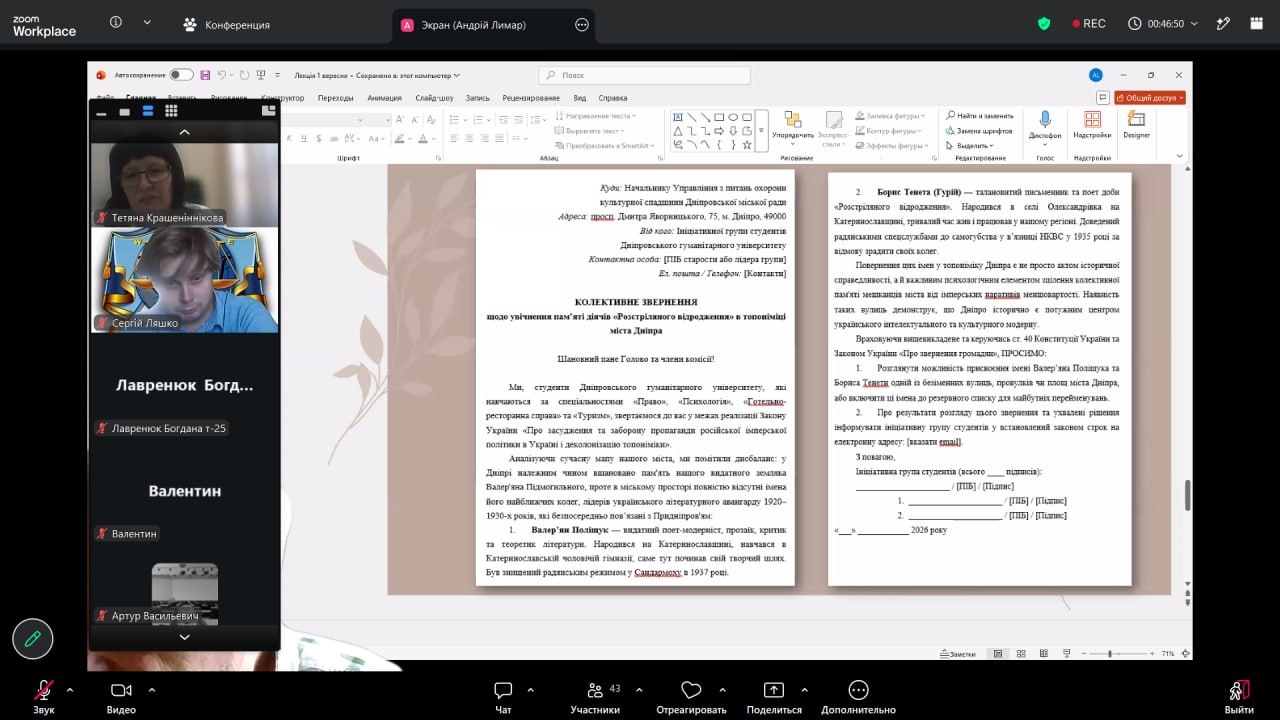Viewport: 1280px width, 720px height.
Task: Leave the meeting with Выйти button
Action: pyautogui.click(x=1239, y=697)
